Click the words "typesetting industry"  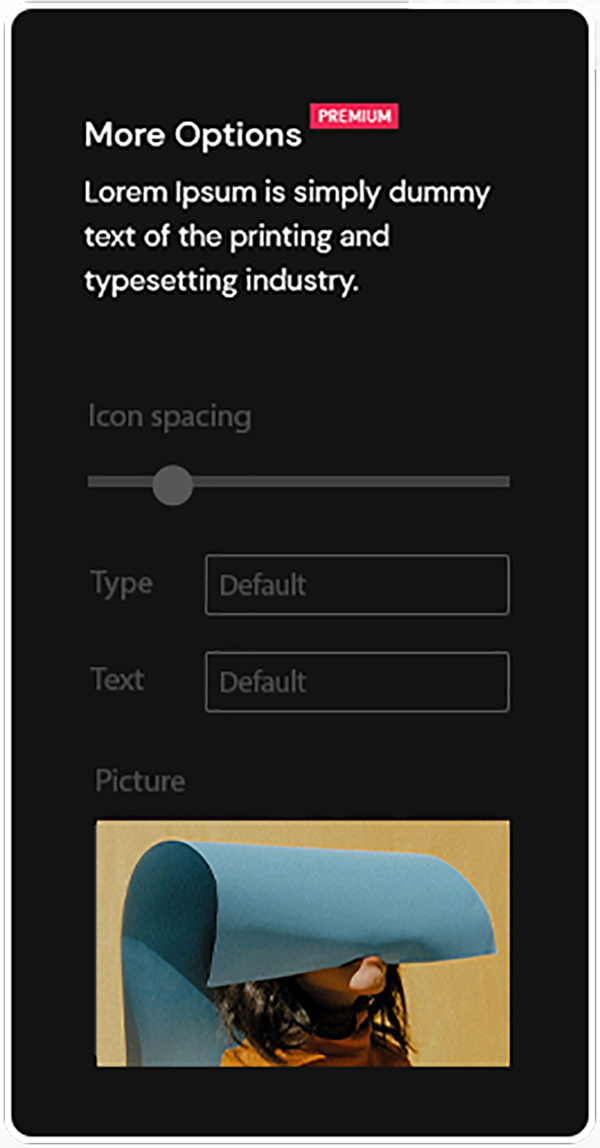(220, 282)
